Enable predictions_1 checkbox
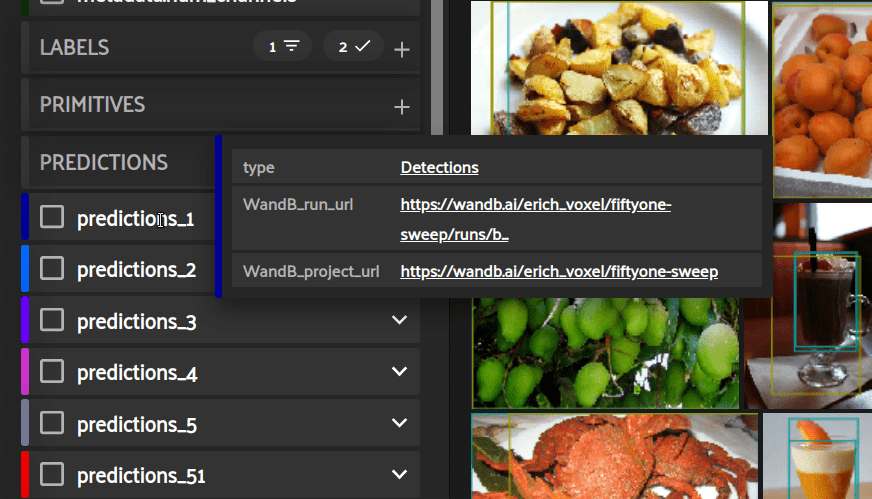The height and width of the screenshot is (499, 872). pyautogui.click(x=52, y=217)
